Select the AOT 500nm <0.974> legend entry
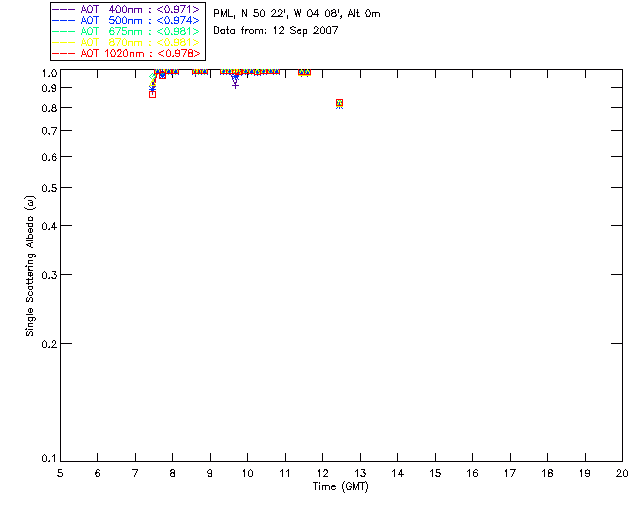The height and width of the screenshot is (512, 640). [x=126, y=20]
